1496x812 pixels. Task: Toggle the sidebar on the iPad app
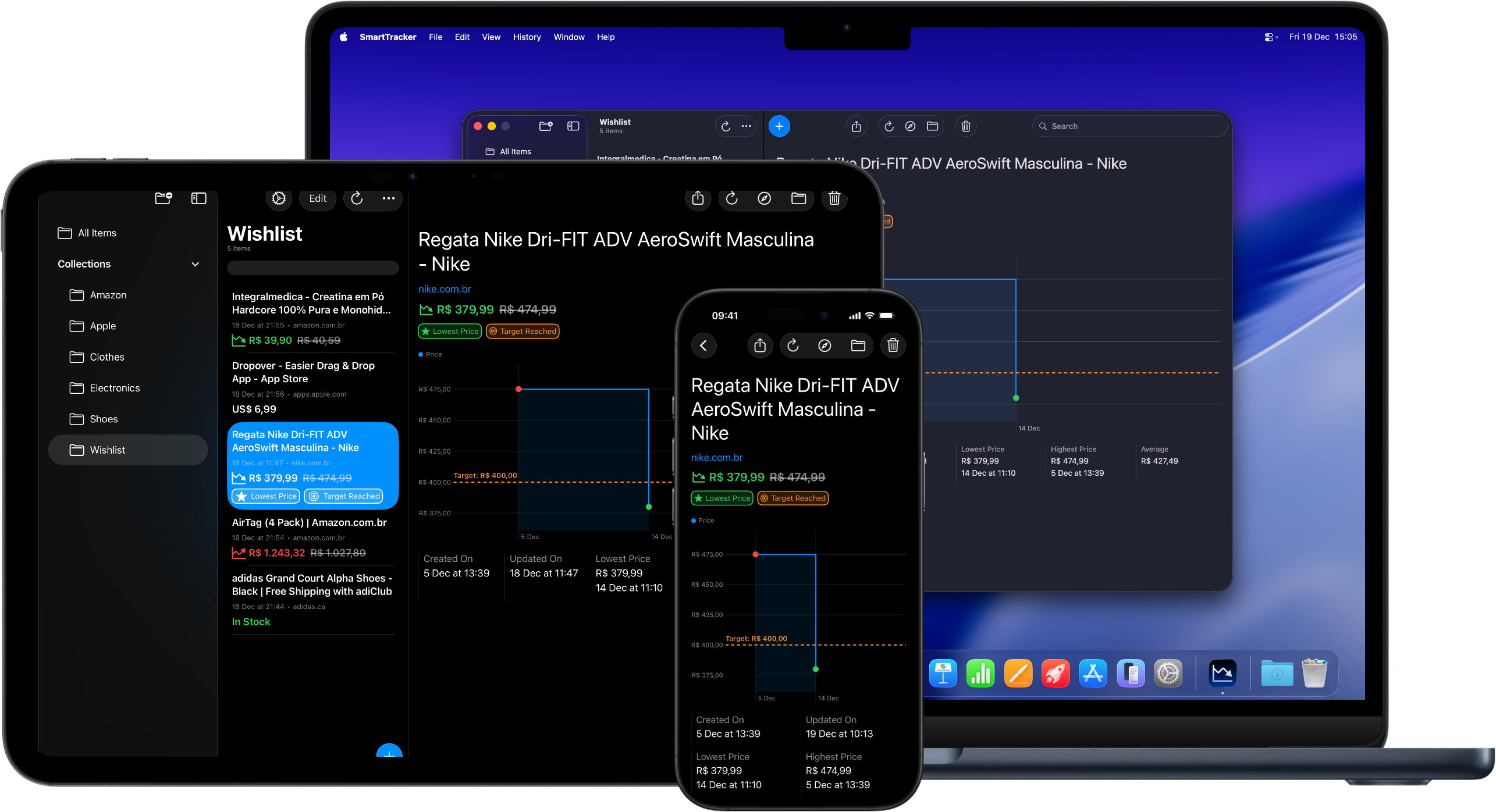tap(198, 198)
